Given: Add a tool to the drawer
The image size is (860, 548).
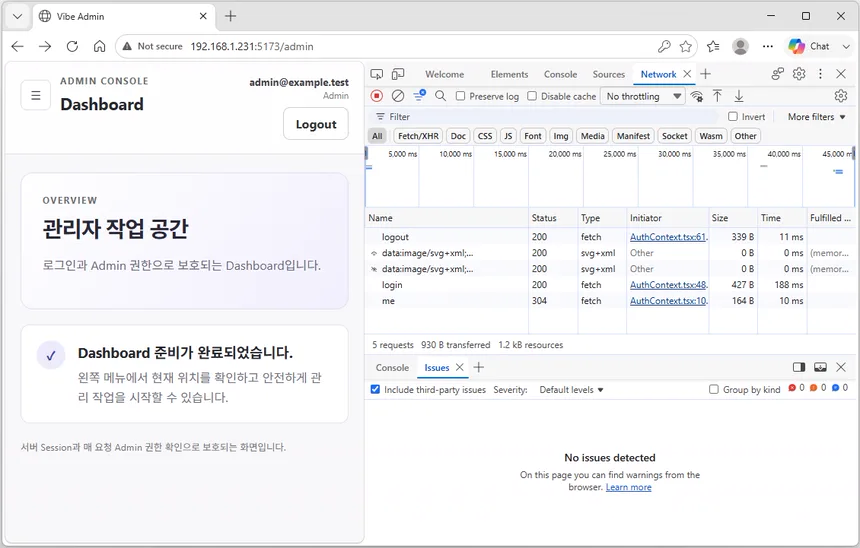Looking at the screenshot, I should click(x=479, y=368).
